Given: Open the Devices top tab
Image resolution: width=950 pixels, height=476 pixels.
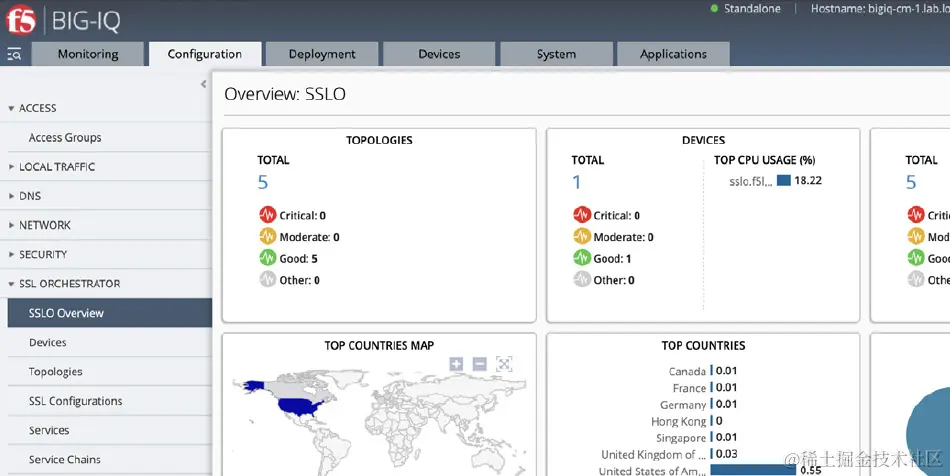Looking at the screenshot, I should click(x=439, y=54).
